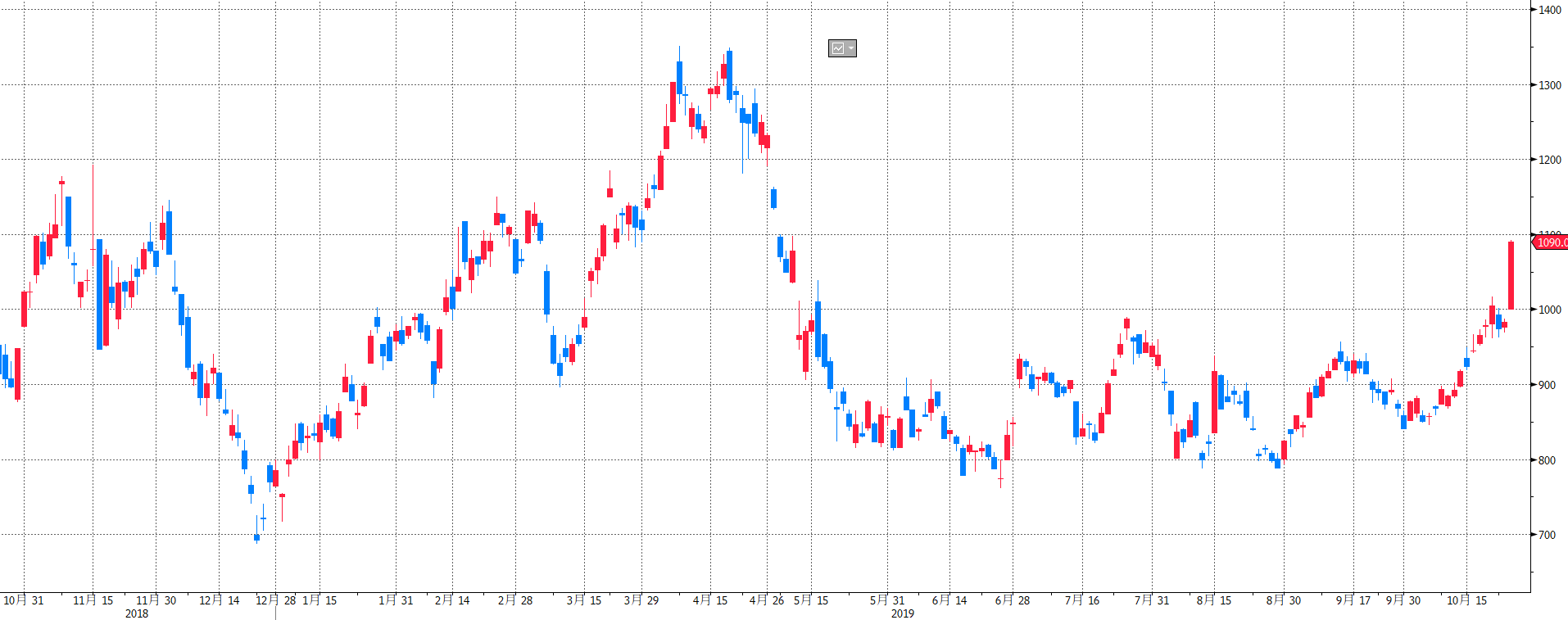Image resolution: width=1568 pixels, height=620 pixels.
Task: Click the 10月 15 date label
Action: 1466,600
